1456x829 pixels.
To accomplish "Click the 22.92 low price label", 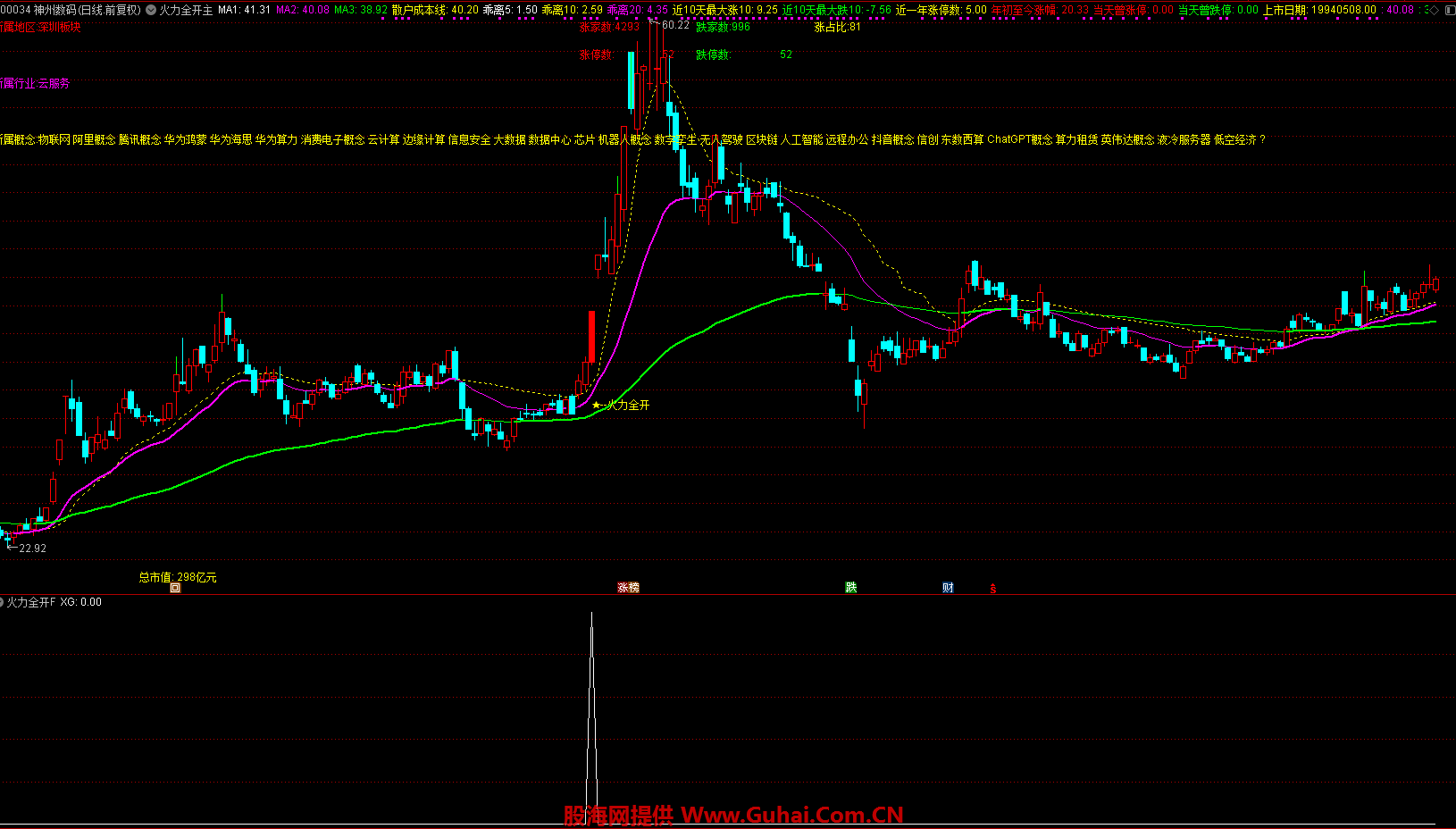I will [32, 548].
